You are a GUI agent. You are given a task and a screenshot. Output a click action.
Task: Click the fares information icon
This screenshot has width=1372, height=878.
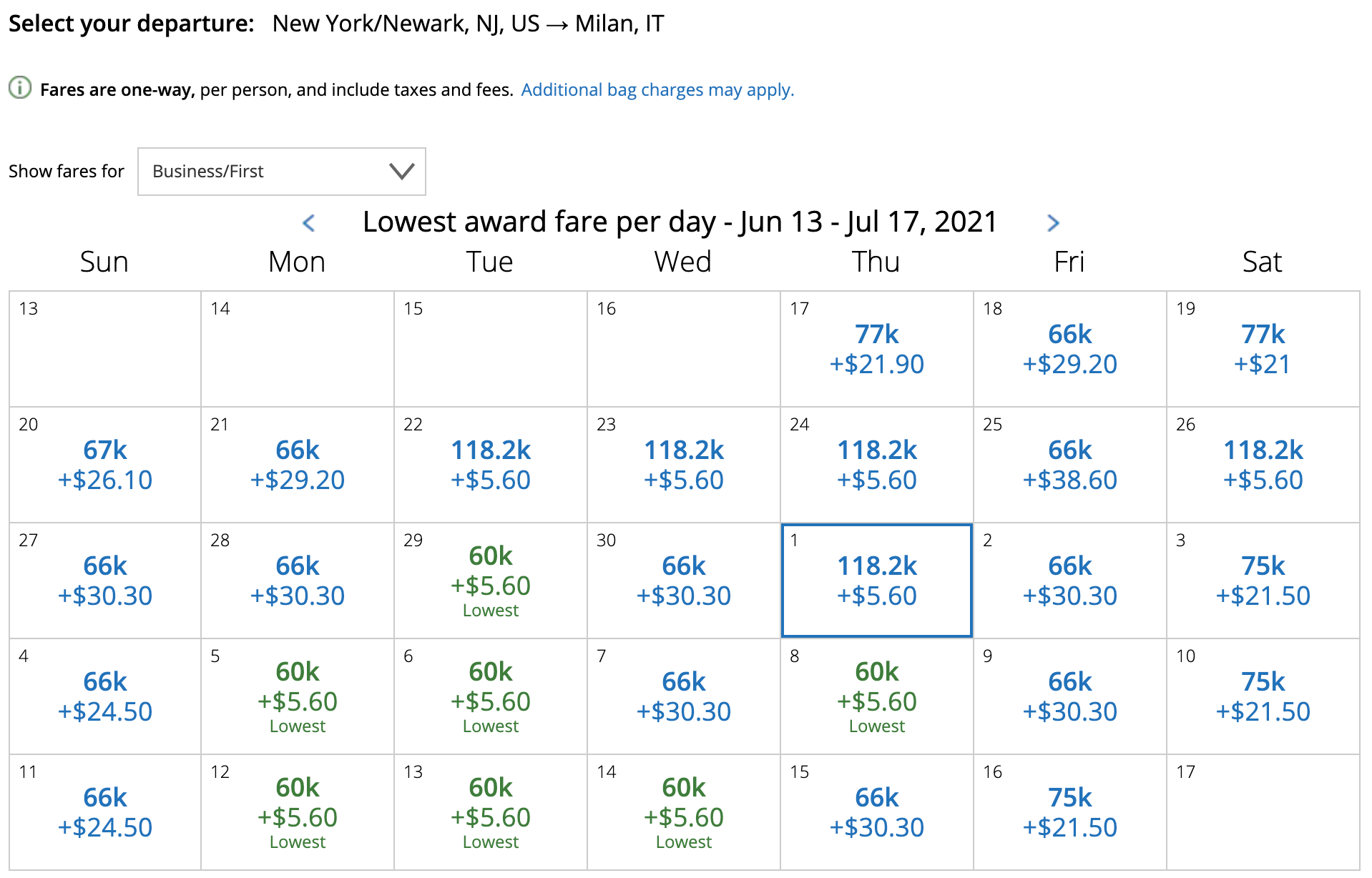pos(19,89)
